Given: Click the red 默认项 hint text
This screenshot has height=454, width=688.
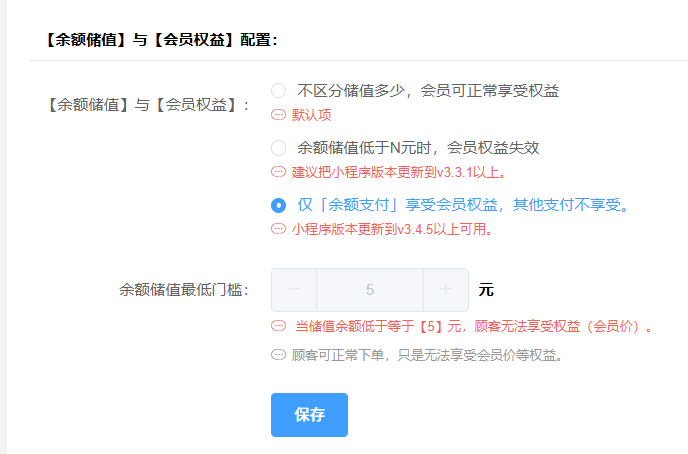Looking at the screenshot, I should coord(312,115).
